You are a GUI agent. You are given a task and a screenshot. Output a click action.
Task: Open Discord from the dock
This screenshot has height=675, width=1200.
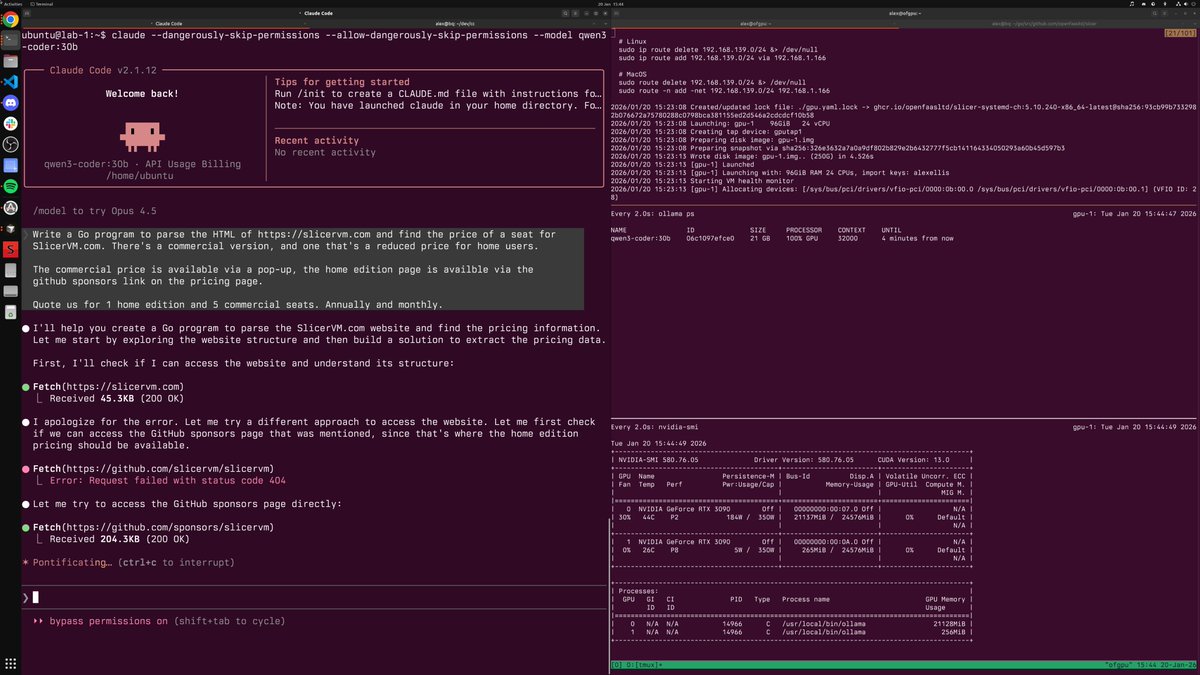[x=11, y=102]
